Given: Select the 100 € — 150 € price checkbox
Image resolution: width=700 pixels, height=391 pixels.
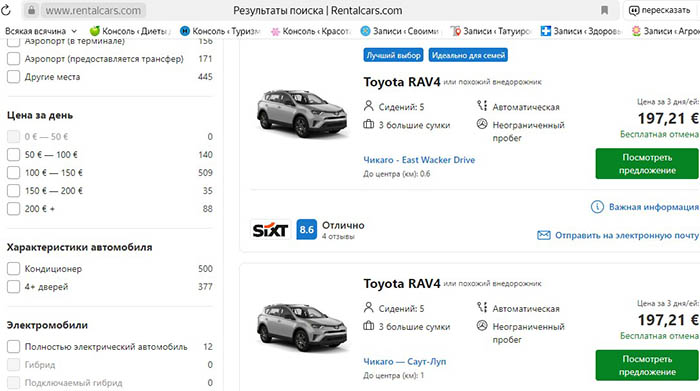Looking at the screenshot, I should (x=13, y=173).
